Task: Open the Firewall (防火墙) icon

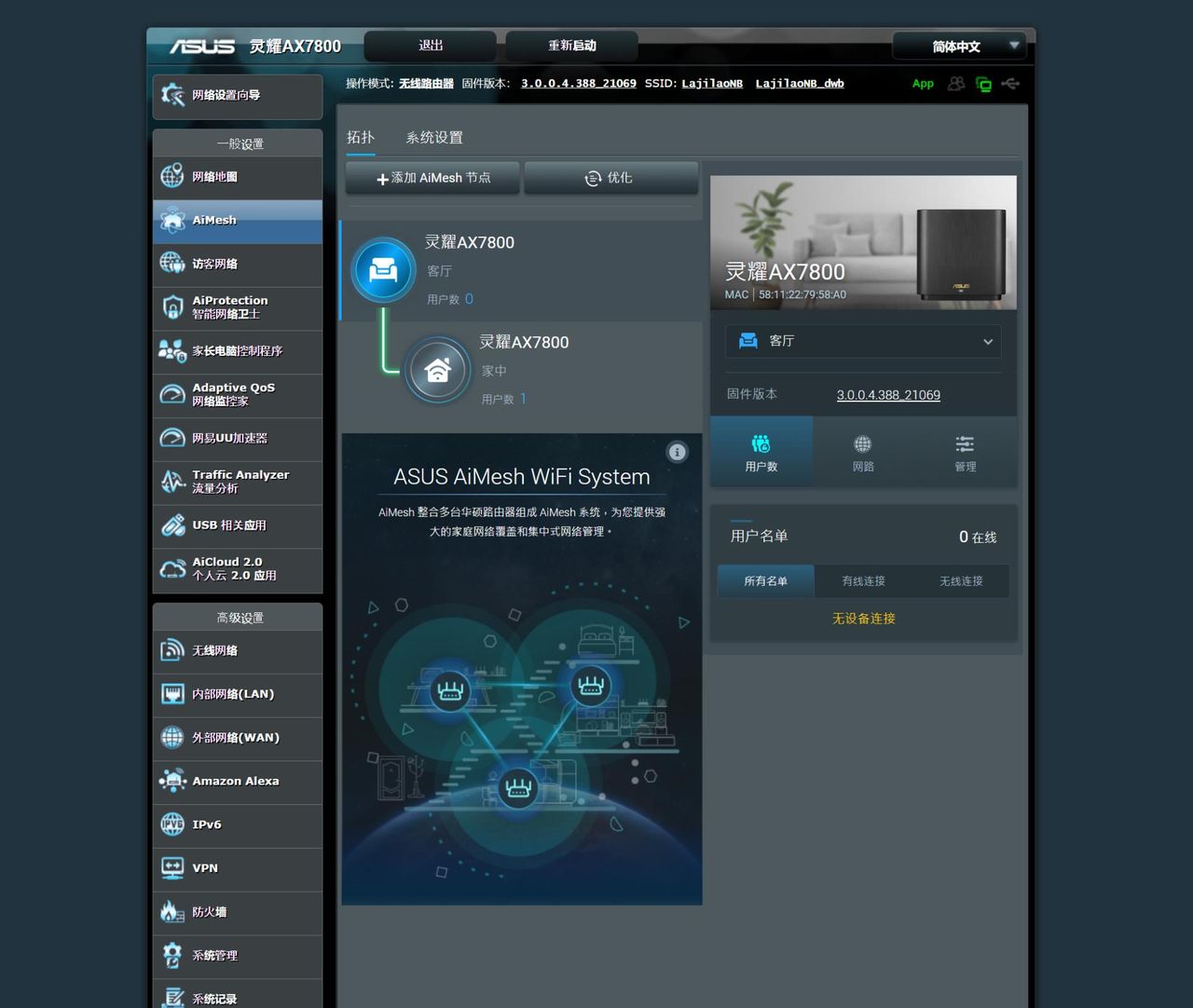Action: (172, 911)
